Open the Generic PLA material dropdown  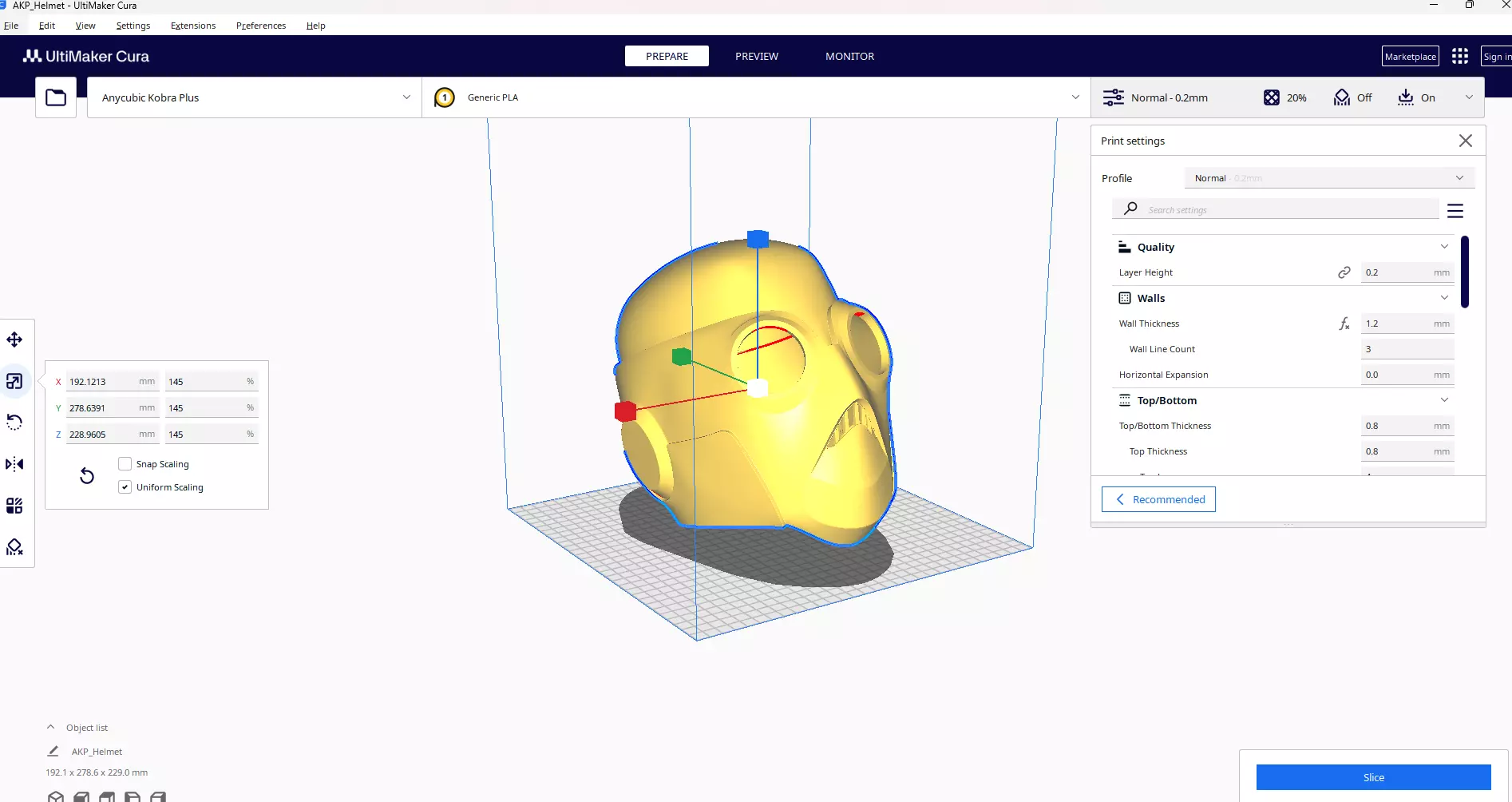pyautogui.click(x=756, y=97)
